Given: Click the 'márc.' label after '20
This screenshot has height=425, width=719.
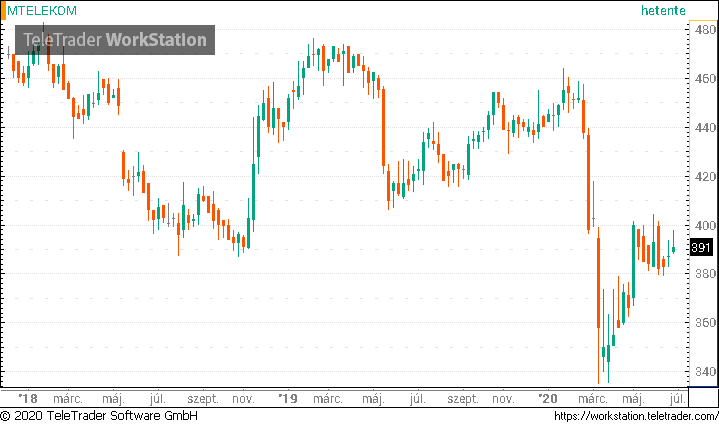Looking at the screenshot, I should (593, 399).
